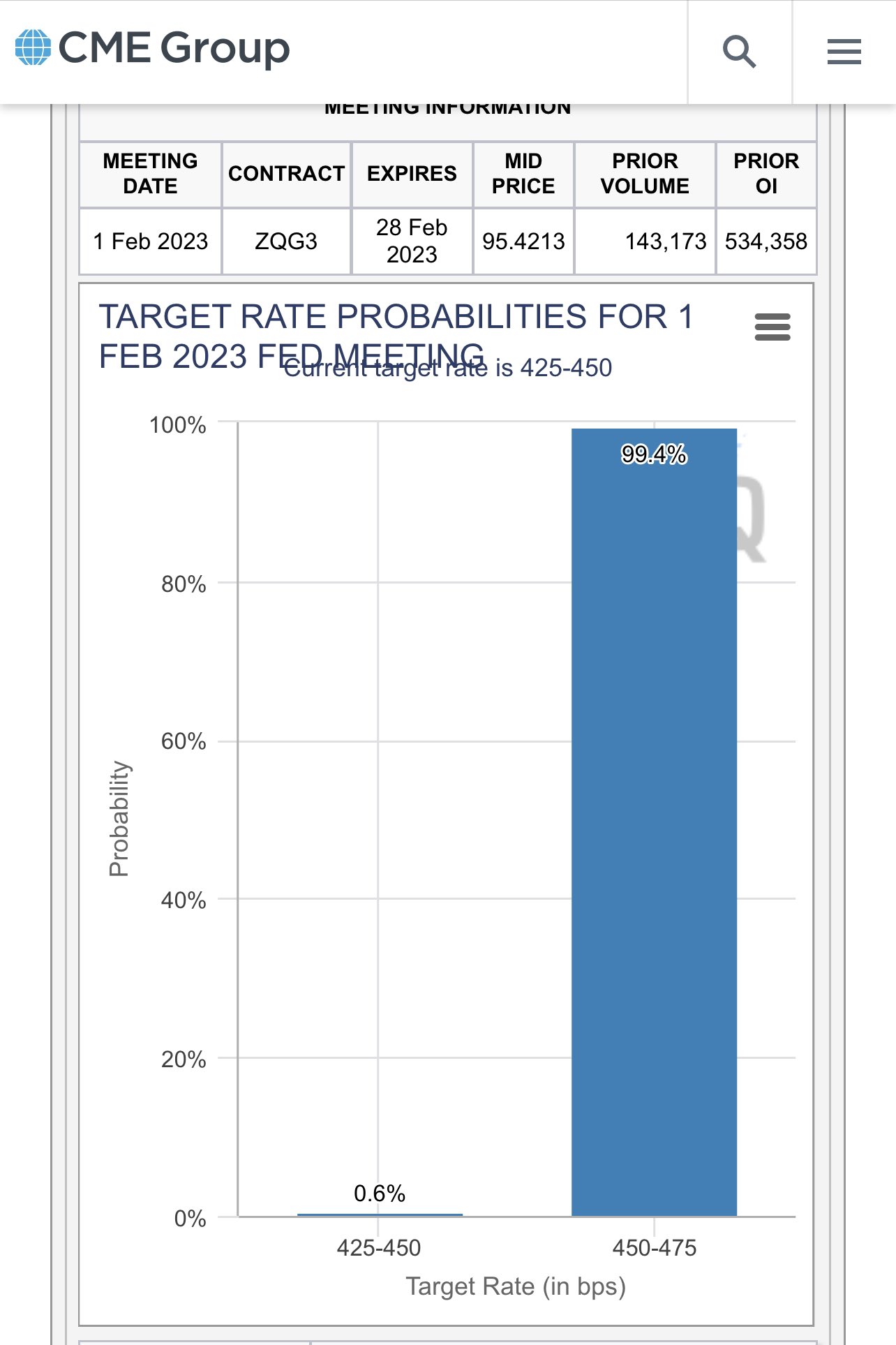This screenshot has width=896, height=1345.
Task: Click the 0.6% data label
Action: click(x=380, y=1193)
